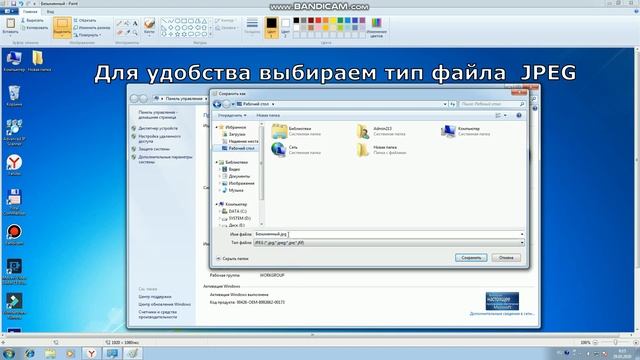Screen dimensions: 640x360
Task: Open the file type (Тип файла) combo box
Action: tap(389, 242)
